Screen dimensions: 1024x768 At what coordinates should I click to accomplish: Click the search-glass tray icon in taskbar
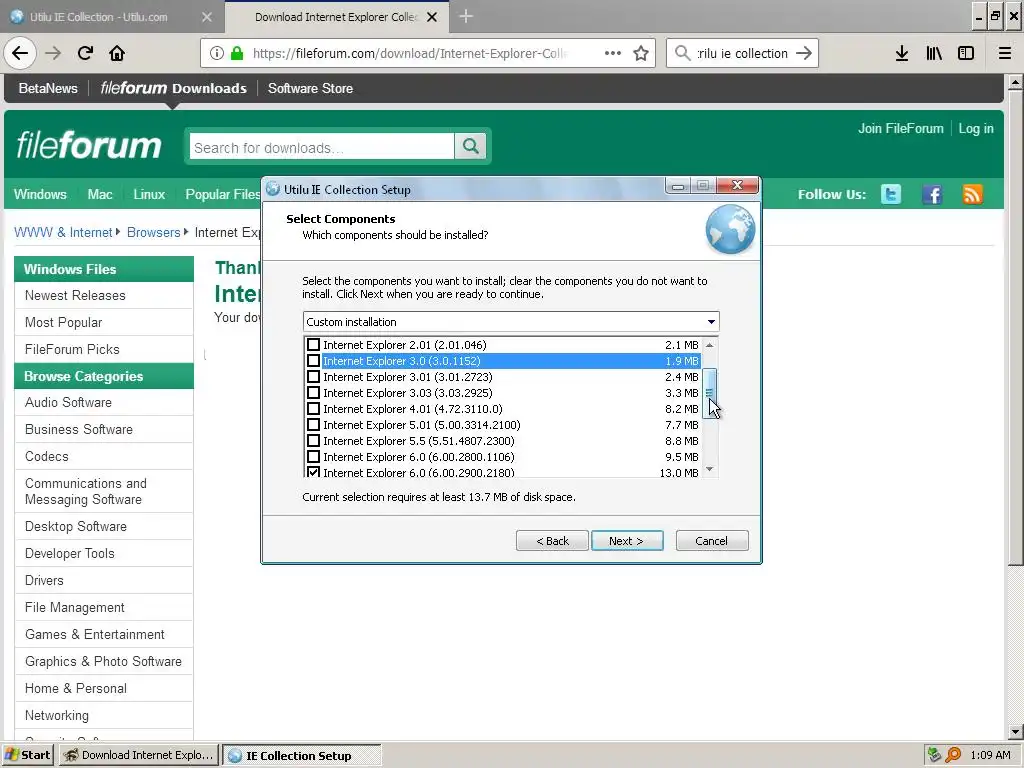[953, 755]
